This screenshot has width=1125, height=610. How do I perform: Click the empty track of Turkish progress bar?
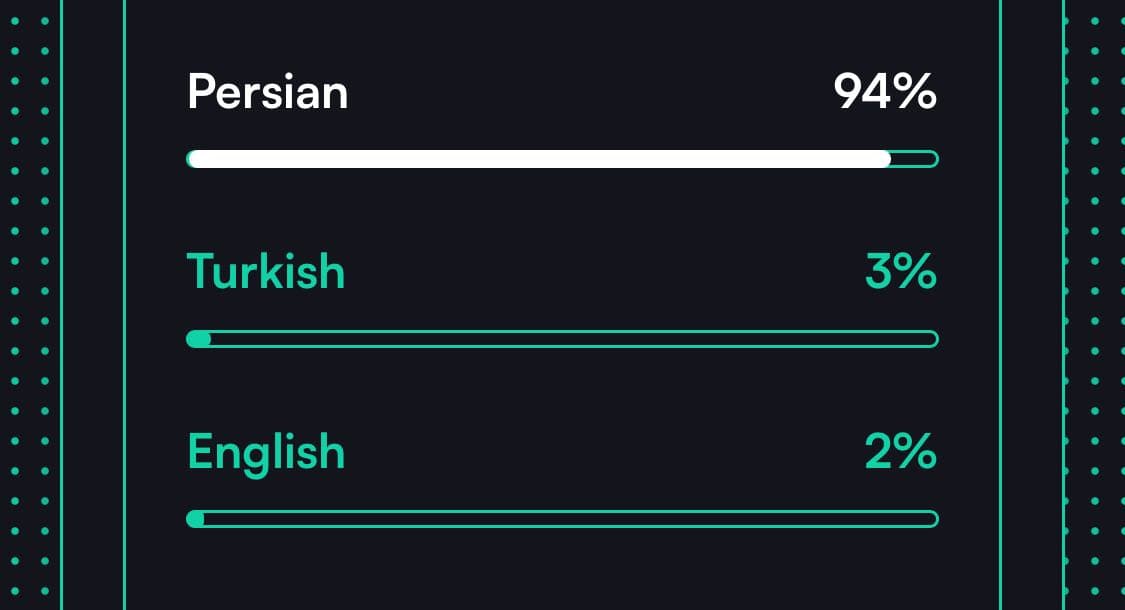click(x=570, y=339)
